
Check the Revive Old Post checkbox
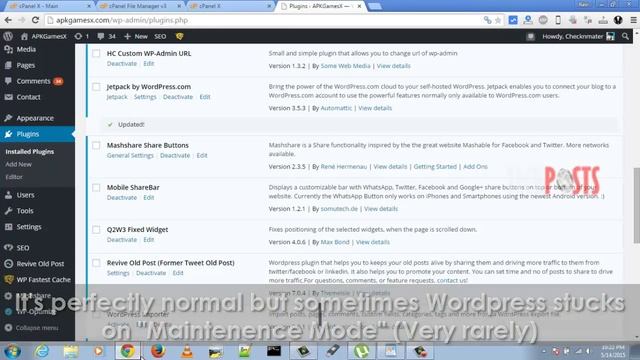pyautogui.click(x=96, y=263)
